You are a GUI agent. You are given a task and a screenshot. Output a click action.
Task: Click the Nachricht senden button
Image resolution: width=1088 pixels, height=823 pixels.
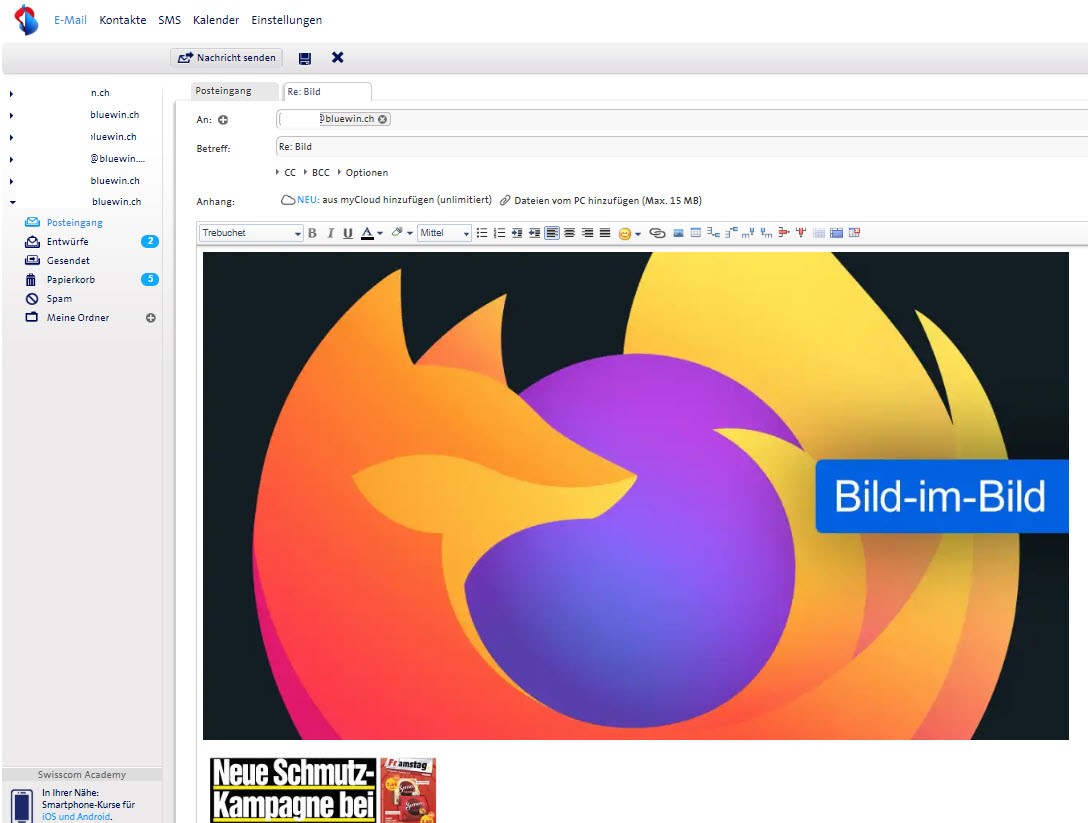click(227, 58)
